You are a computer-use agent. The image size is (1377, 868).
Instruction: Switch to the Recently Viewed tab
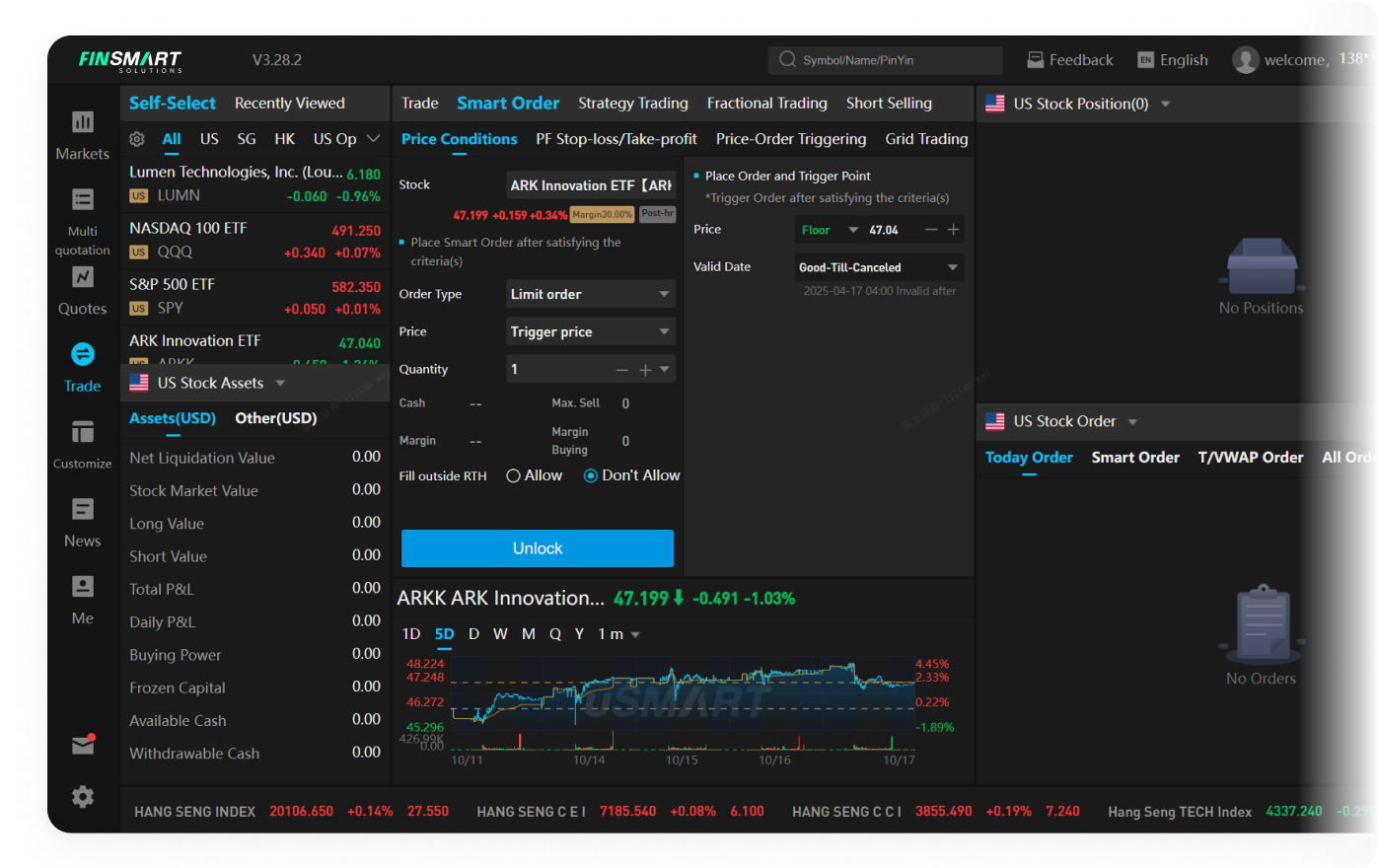click(x=290, y=103)
